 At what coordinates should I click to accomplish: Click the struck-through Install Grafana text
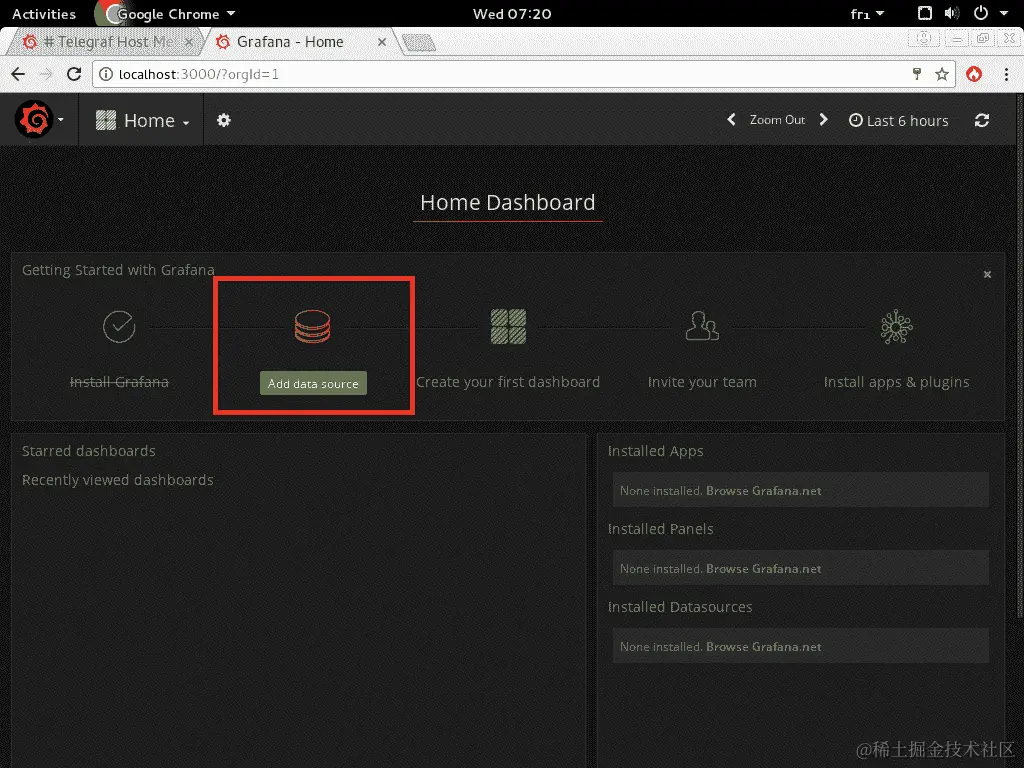coord(119,382)
